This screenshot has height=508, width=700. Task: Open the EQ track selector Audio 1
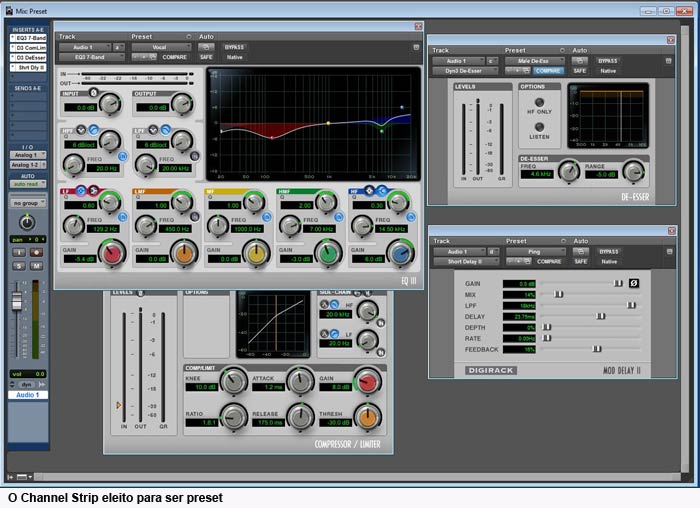point(85,47)
